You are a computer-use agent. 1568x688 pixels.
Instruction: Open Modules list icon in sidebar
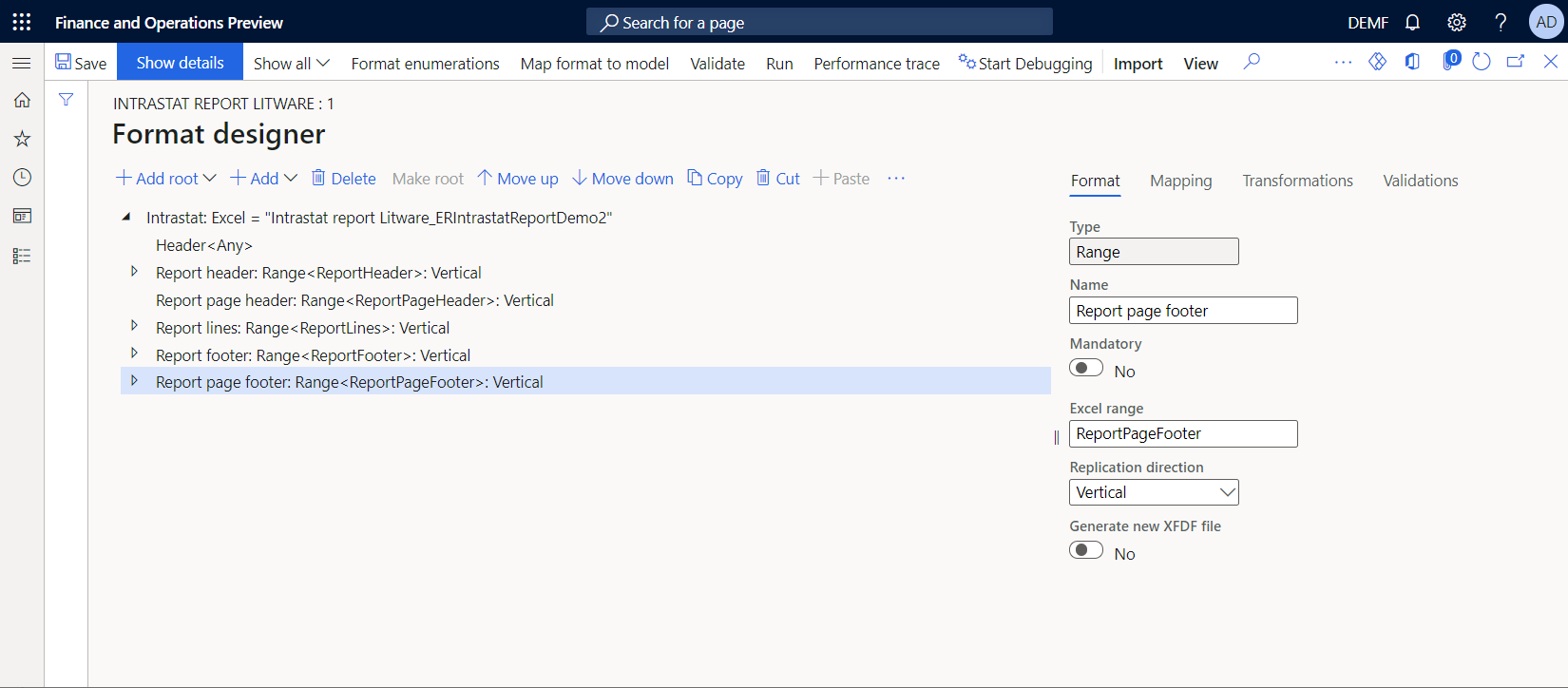point(22,256)
